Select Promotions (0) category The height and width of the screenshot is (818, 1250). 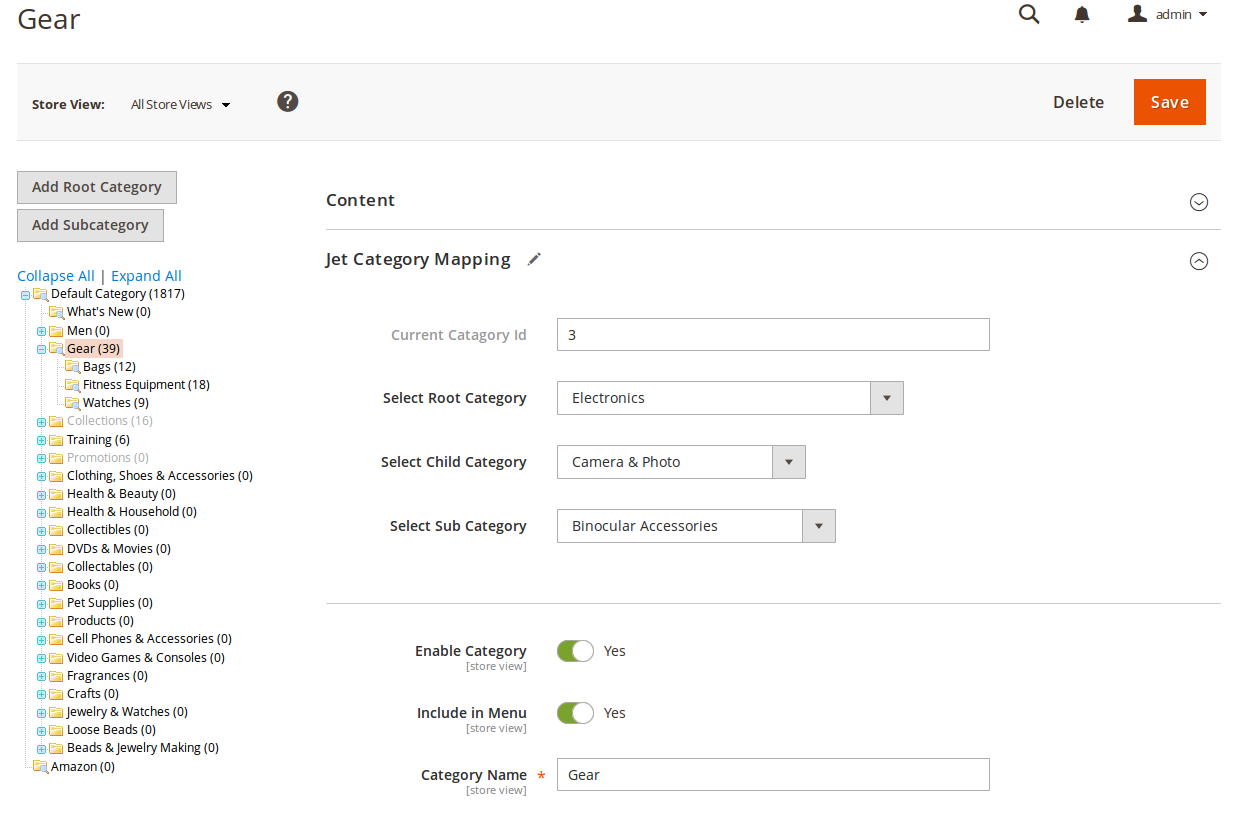click(108, 458)
